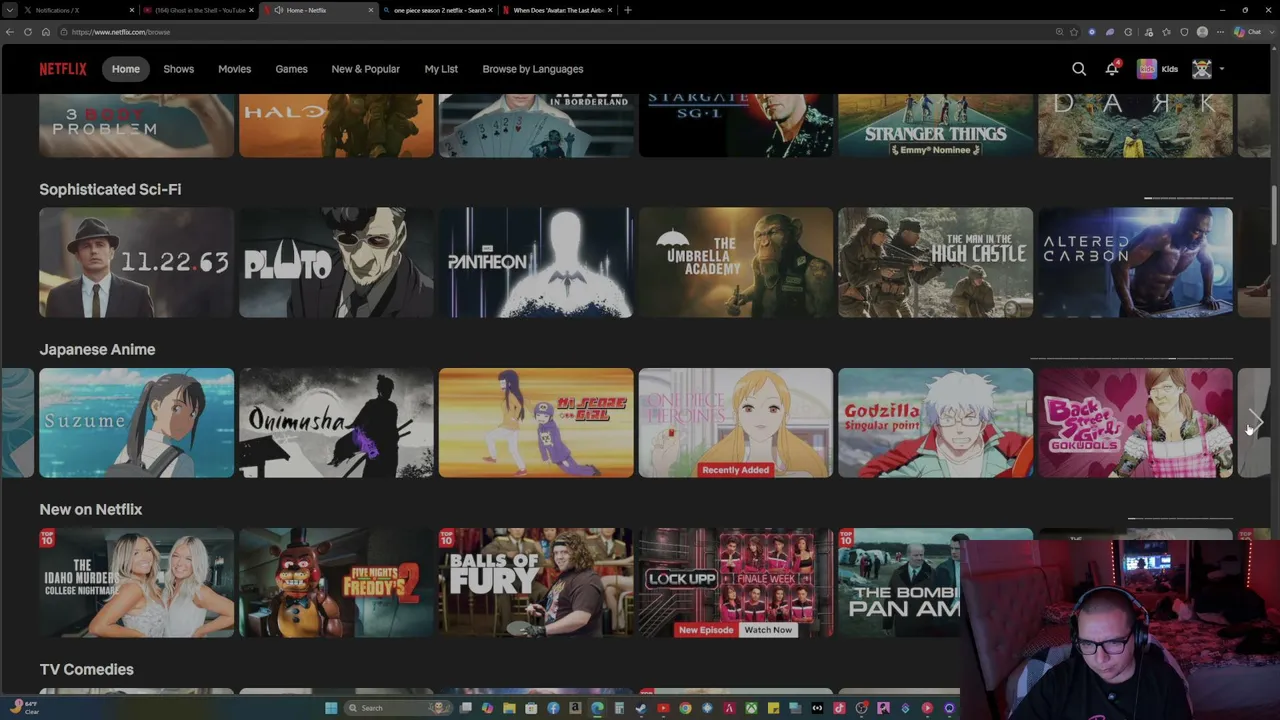Open the Games section
This screenshot has width=1280, height=720.
292,69
